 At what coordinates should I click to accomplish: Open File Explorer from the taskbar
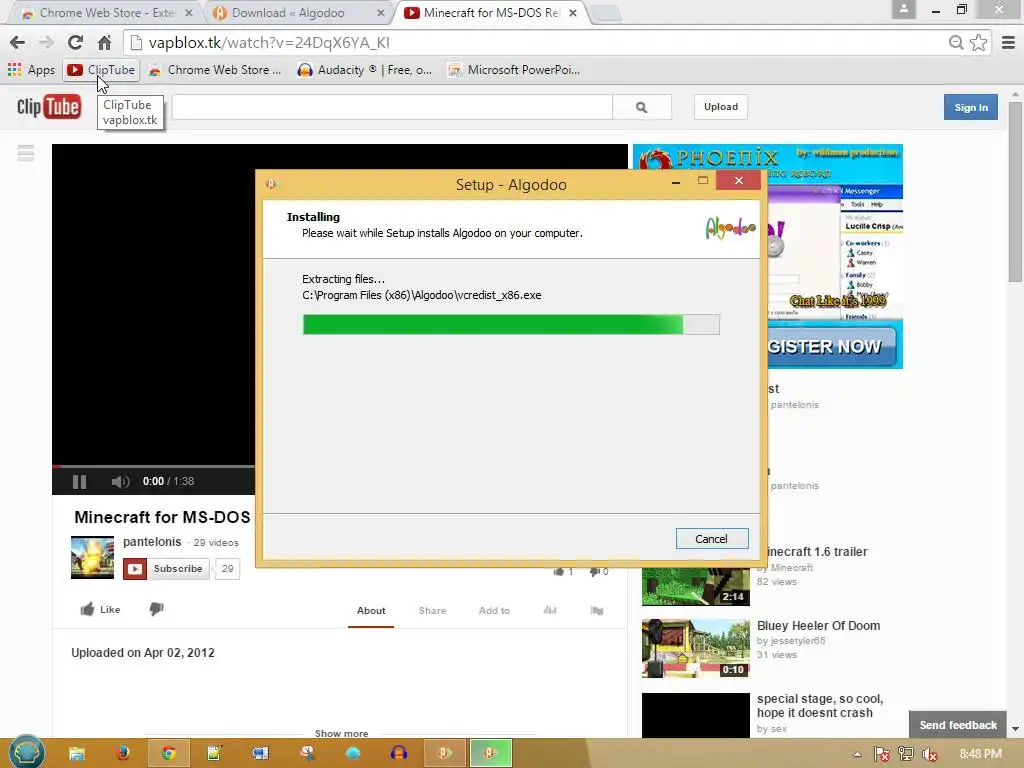pyautogui.click(x=77, y=754)
